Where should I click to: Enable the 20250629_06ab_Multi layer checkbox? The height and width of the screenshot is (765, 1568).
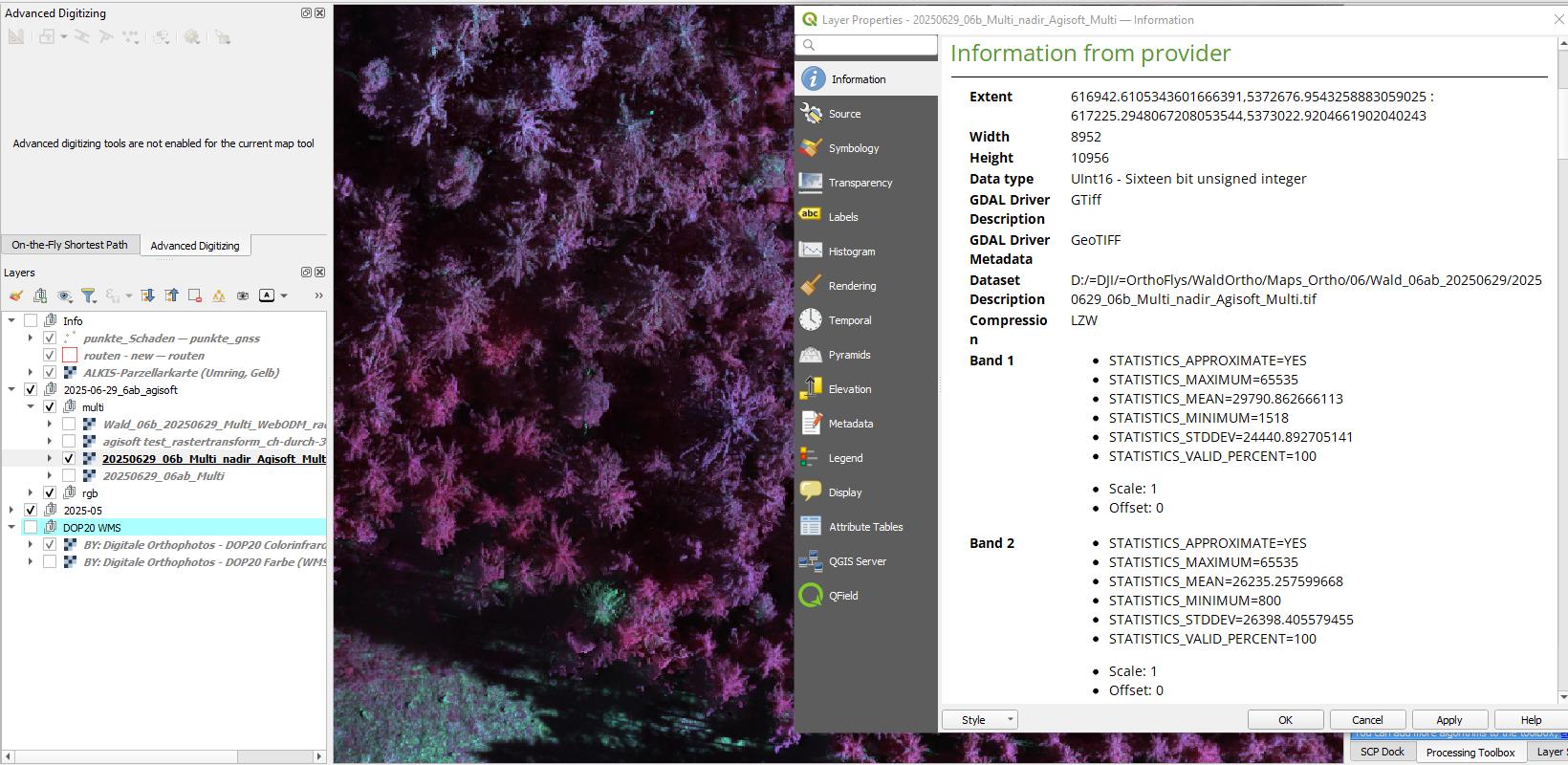click(x=69, y=476)
